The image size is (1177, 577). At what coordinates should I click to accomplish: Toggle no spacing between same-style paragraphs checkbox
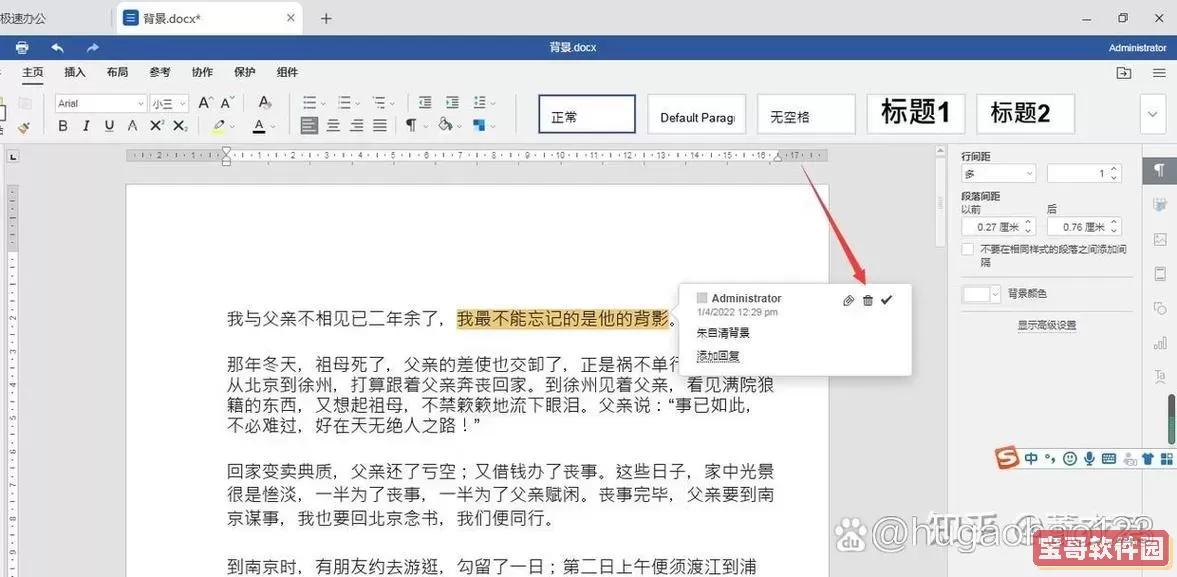(x=968, y=249)
